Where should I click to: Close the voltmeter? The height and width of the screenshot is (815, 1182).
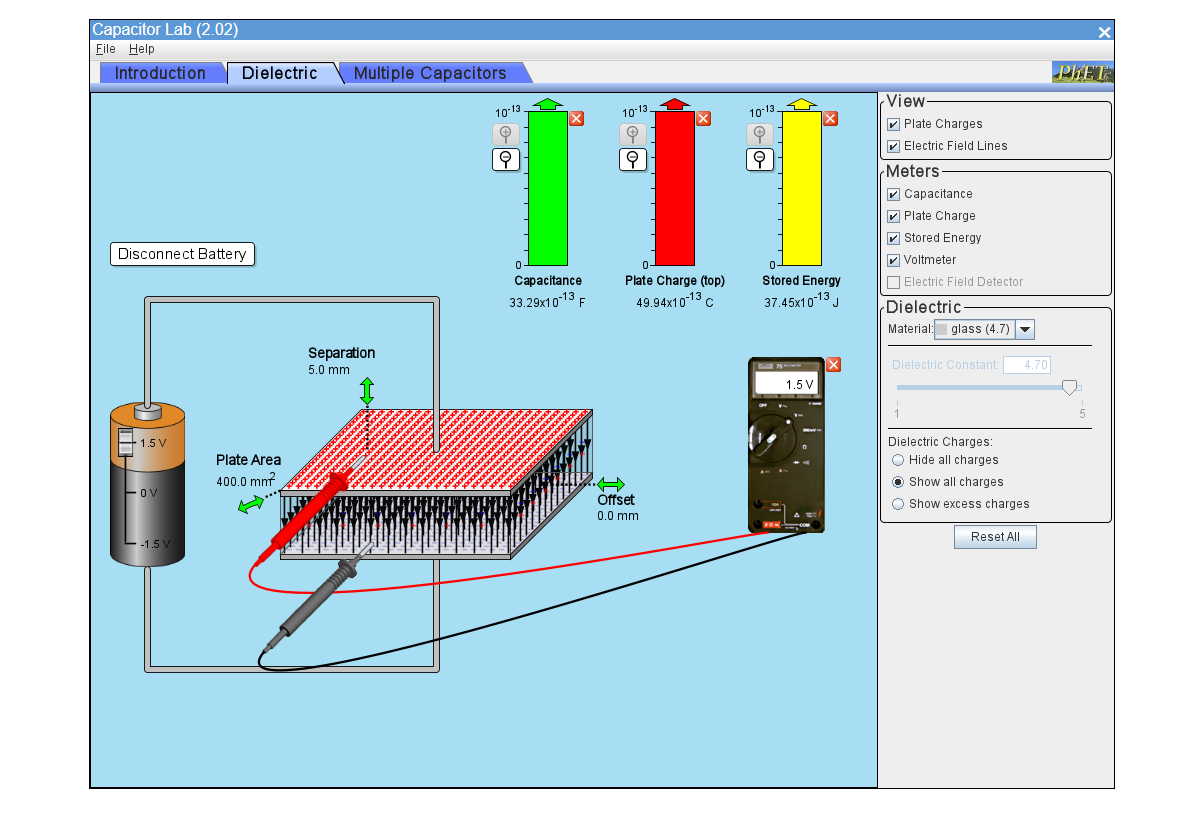click(x=834, y=365)
